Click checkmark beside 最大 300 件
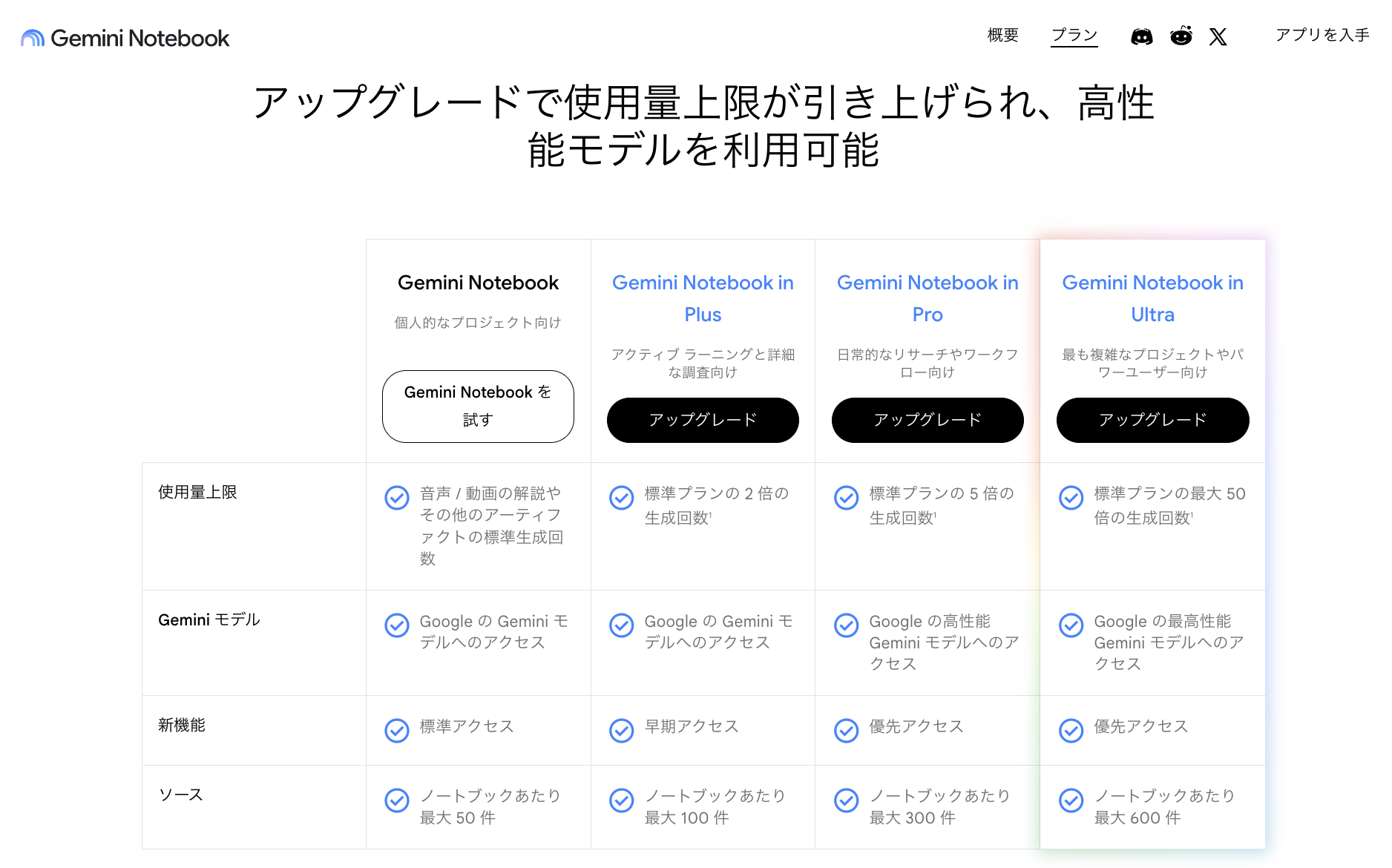The width and height of the screenshot is (1392, 868). [x=847, y=800]
